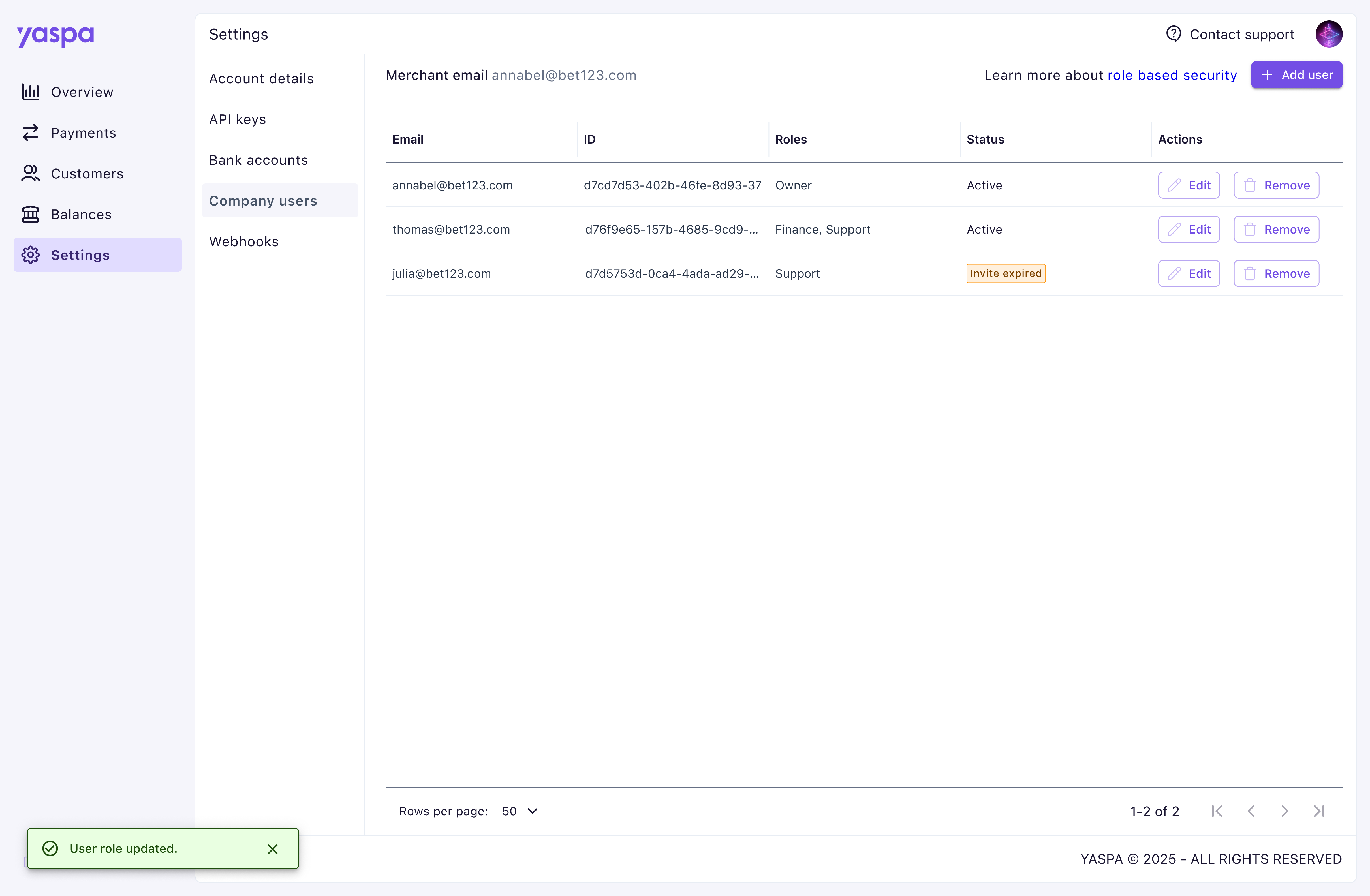Open the Webhooks settings section
1370x896 pixels.
(243, 242)
